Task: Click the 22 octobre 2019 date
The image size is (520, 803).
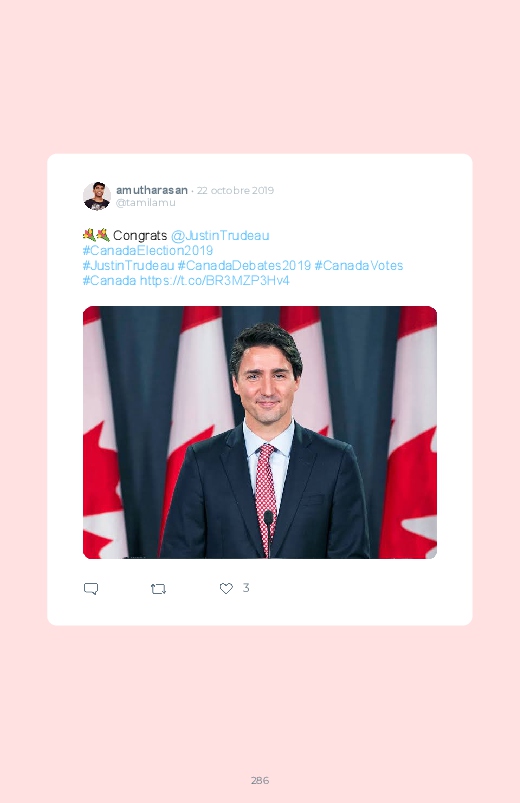Action: pyautogui.click(x=235, y=191)
